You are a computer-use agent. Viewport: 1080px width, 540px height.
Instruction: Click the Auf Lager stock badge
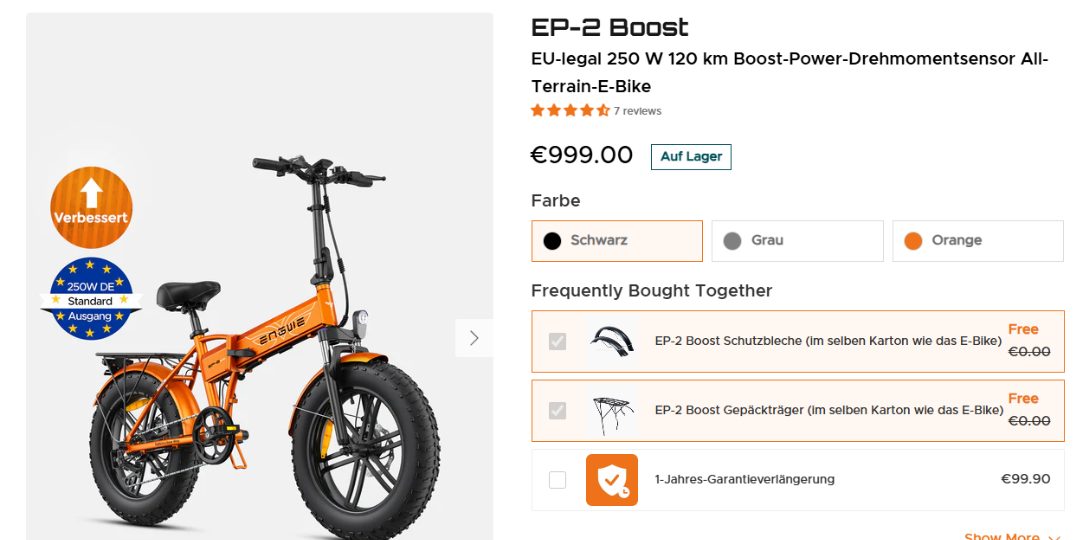point(690,157)
